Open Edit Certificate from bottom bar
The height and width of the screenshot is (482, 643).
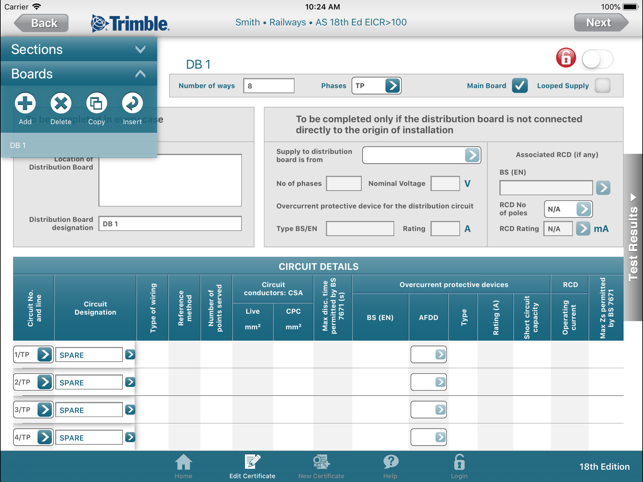pyautogui.click(x=252, y=467)
